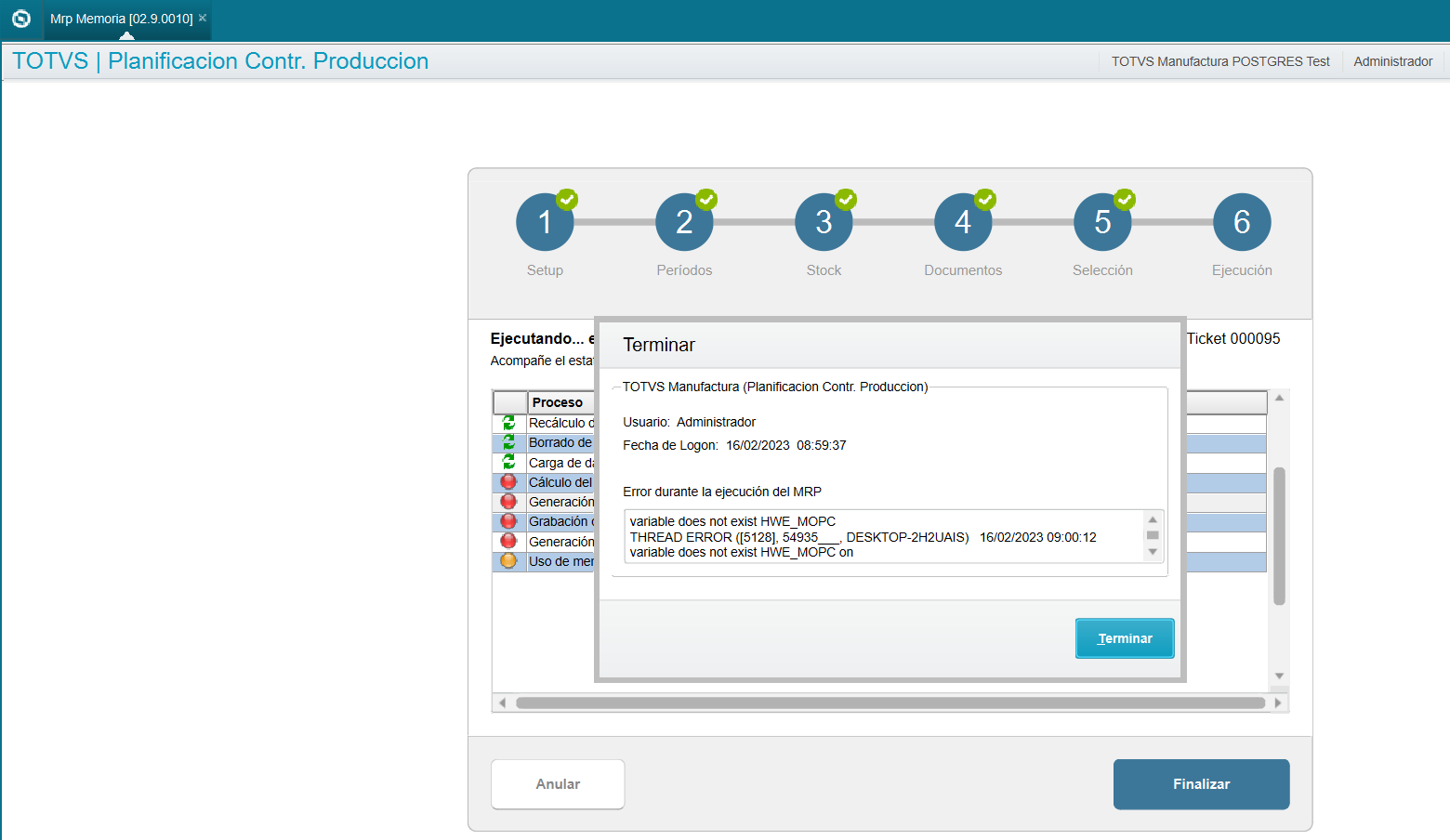
Task: Click the TOTVS | Planificacion Contr. Produccion heading
Action: 220,61
